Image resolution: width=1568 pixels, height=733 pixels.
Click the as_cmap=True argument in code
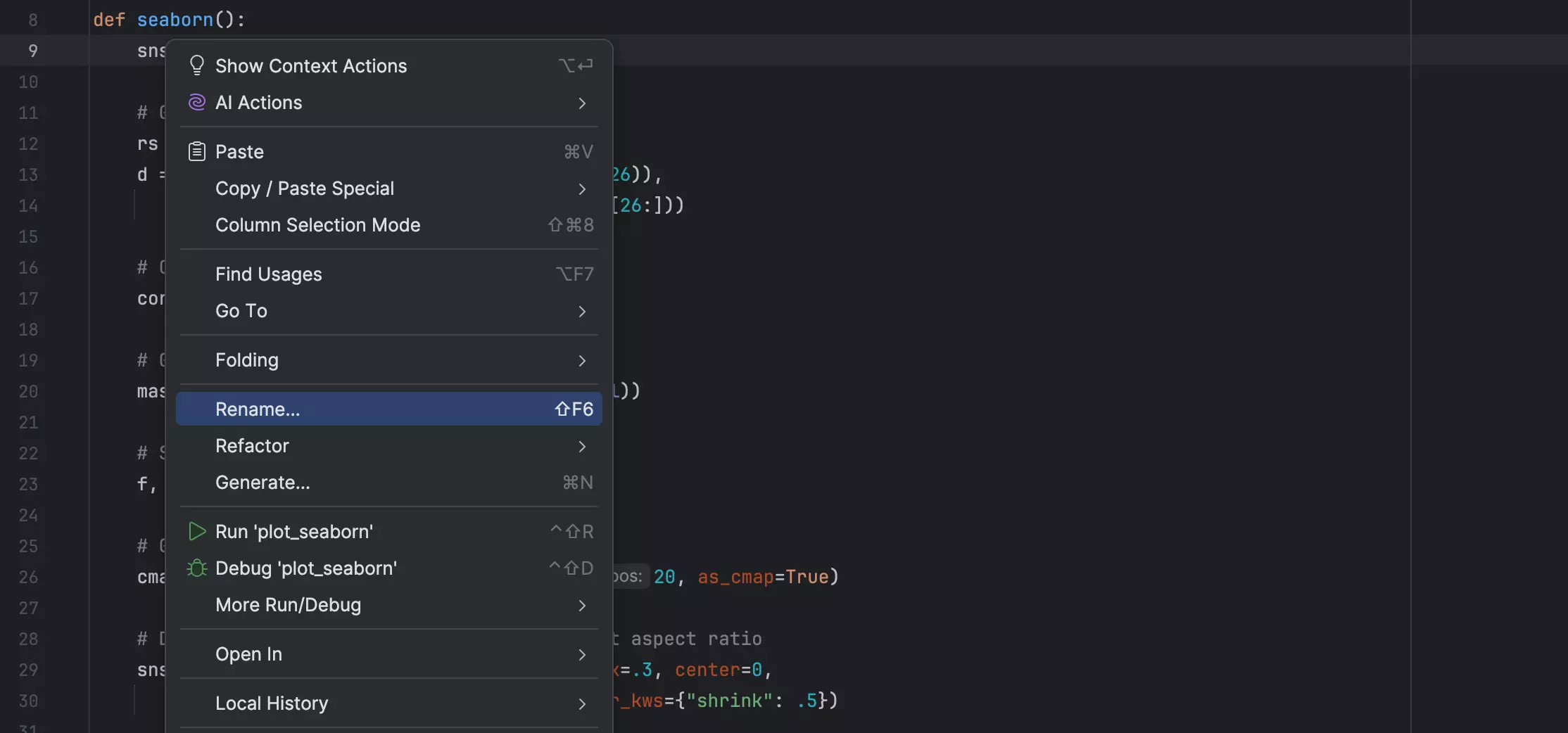[763, 577]
